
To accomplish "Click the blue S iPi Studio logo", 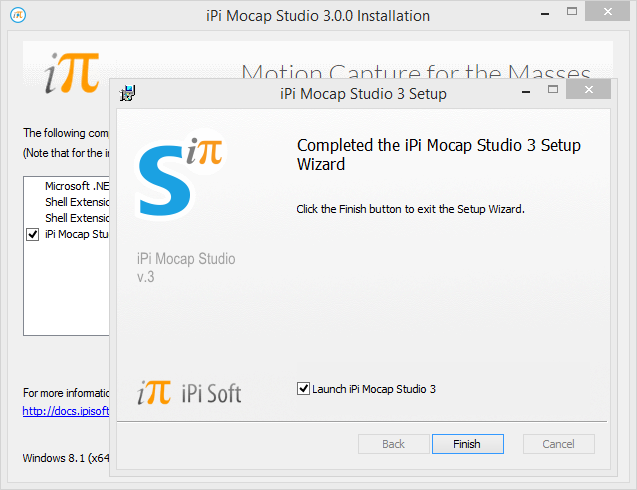I will 181,176.
